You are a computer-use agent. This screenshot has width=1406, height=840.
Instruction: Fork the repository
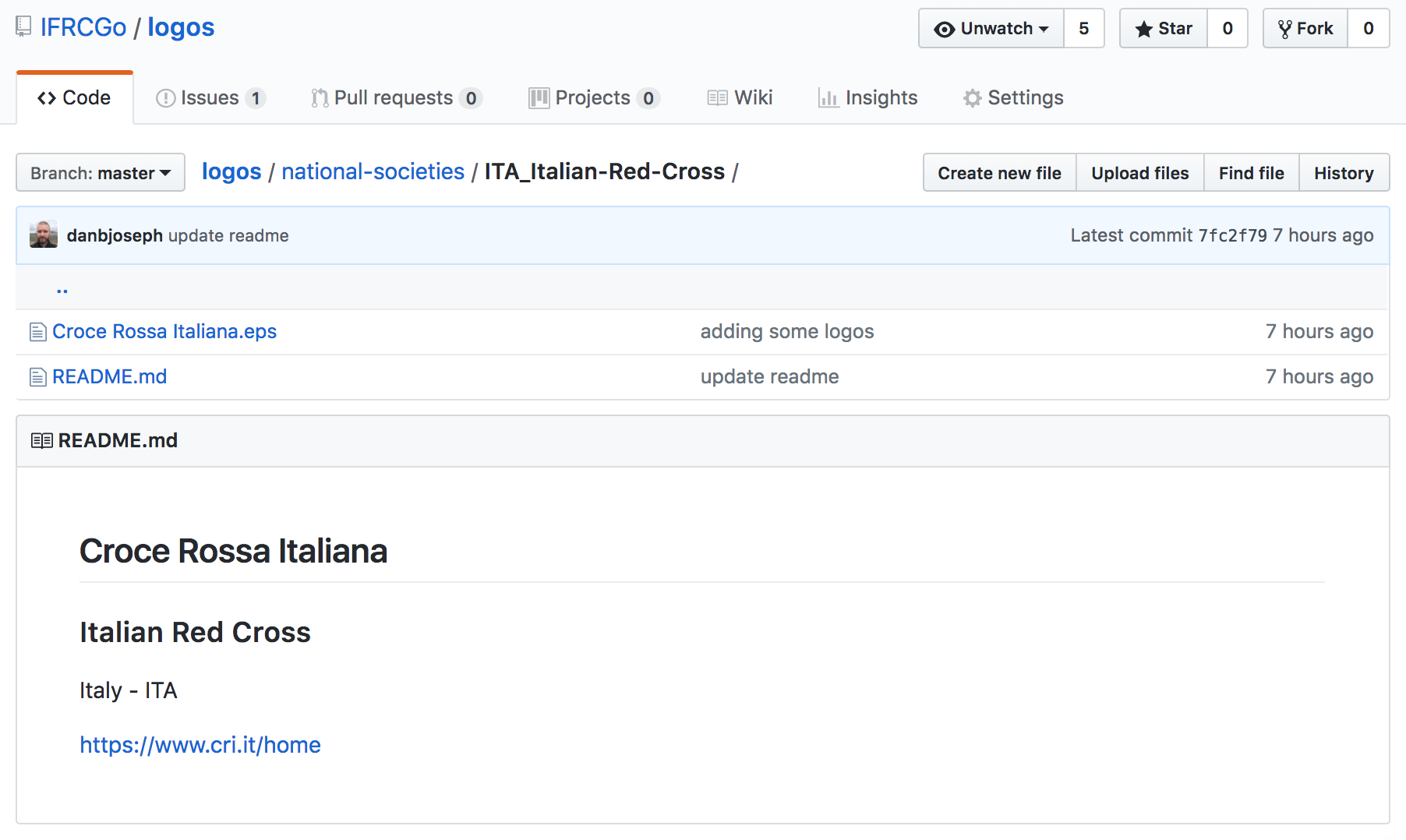tap(1305, 29)
